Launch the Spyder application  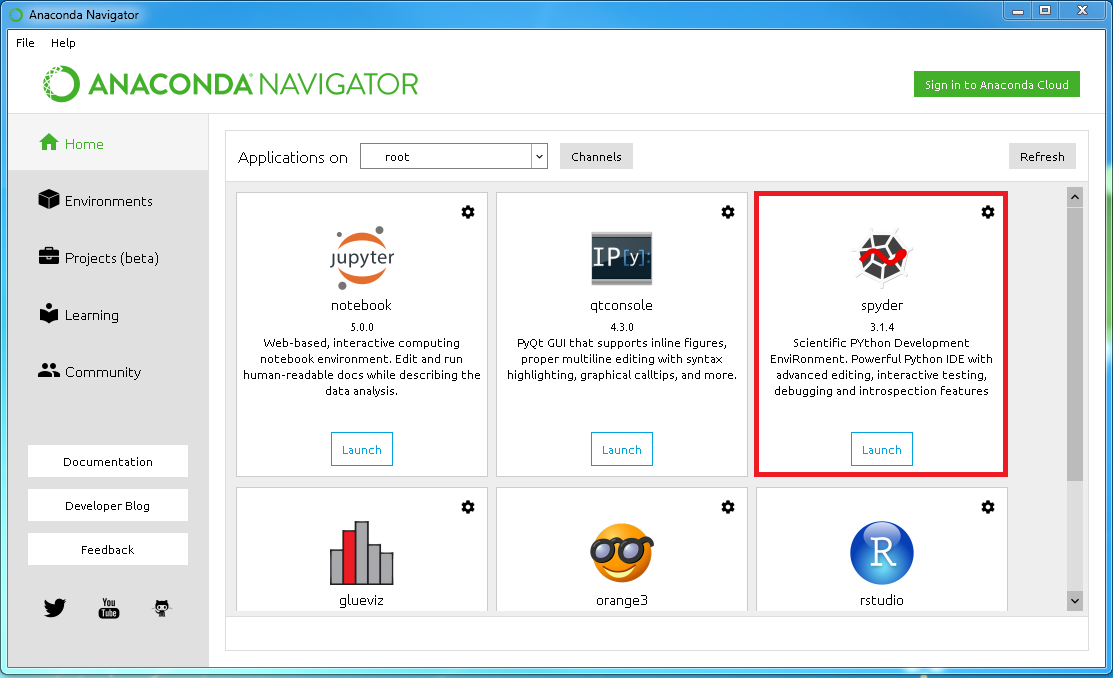(x=881, y=450)
